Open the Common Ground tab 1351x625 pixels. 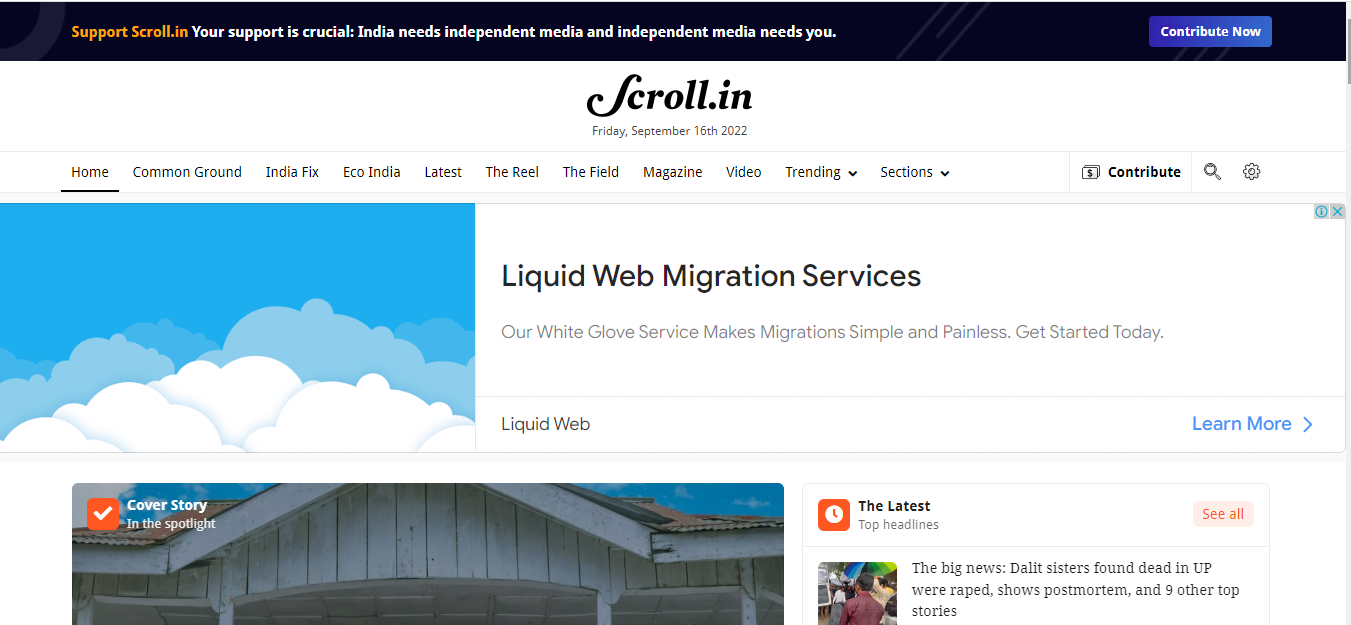[x=187, y=172]
